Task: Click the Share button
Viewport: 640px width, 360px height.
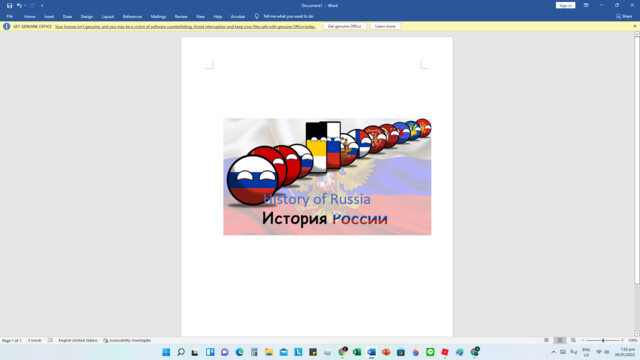Action: coord(624,16)
